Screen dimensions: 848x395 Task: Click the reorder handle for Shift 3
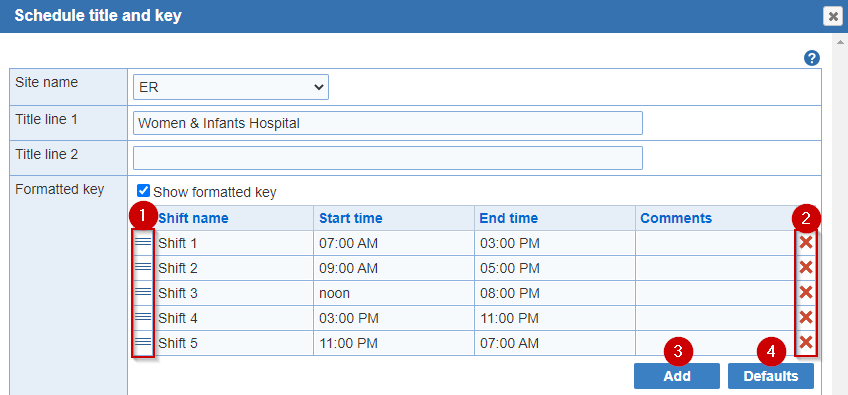click(x=143, y=292)
